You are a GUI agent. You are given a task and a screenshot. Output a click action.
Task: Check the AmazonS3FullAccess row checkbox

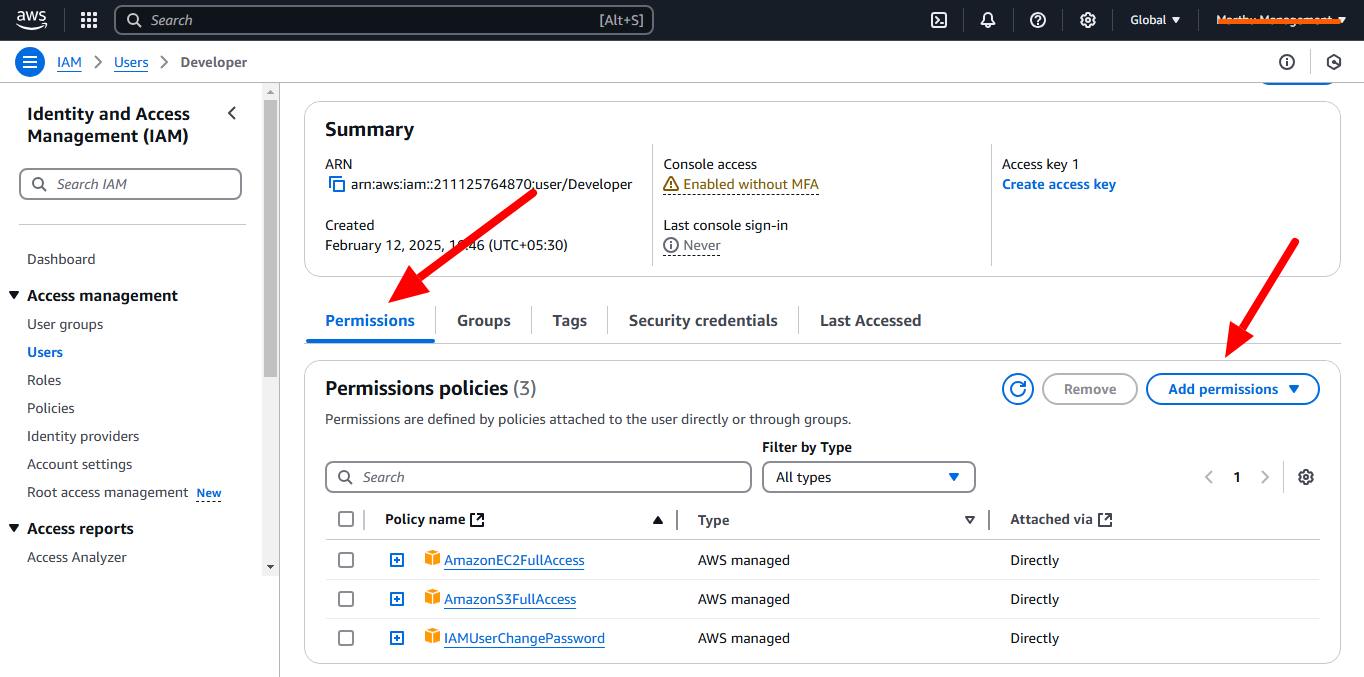tap(346, 599)
